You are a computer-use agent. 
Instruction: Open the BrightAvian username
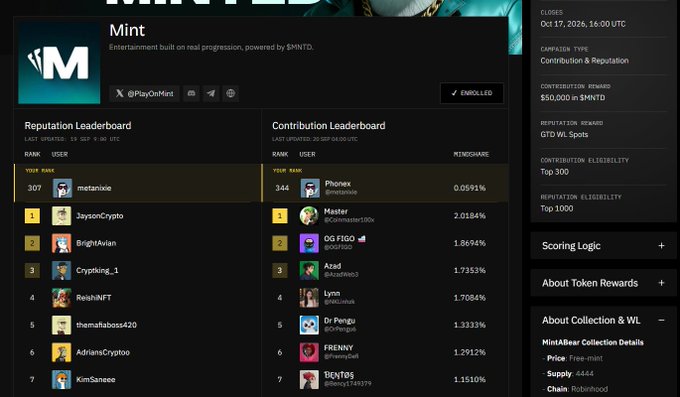(96, 243)
